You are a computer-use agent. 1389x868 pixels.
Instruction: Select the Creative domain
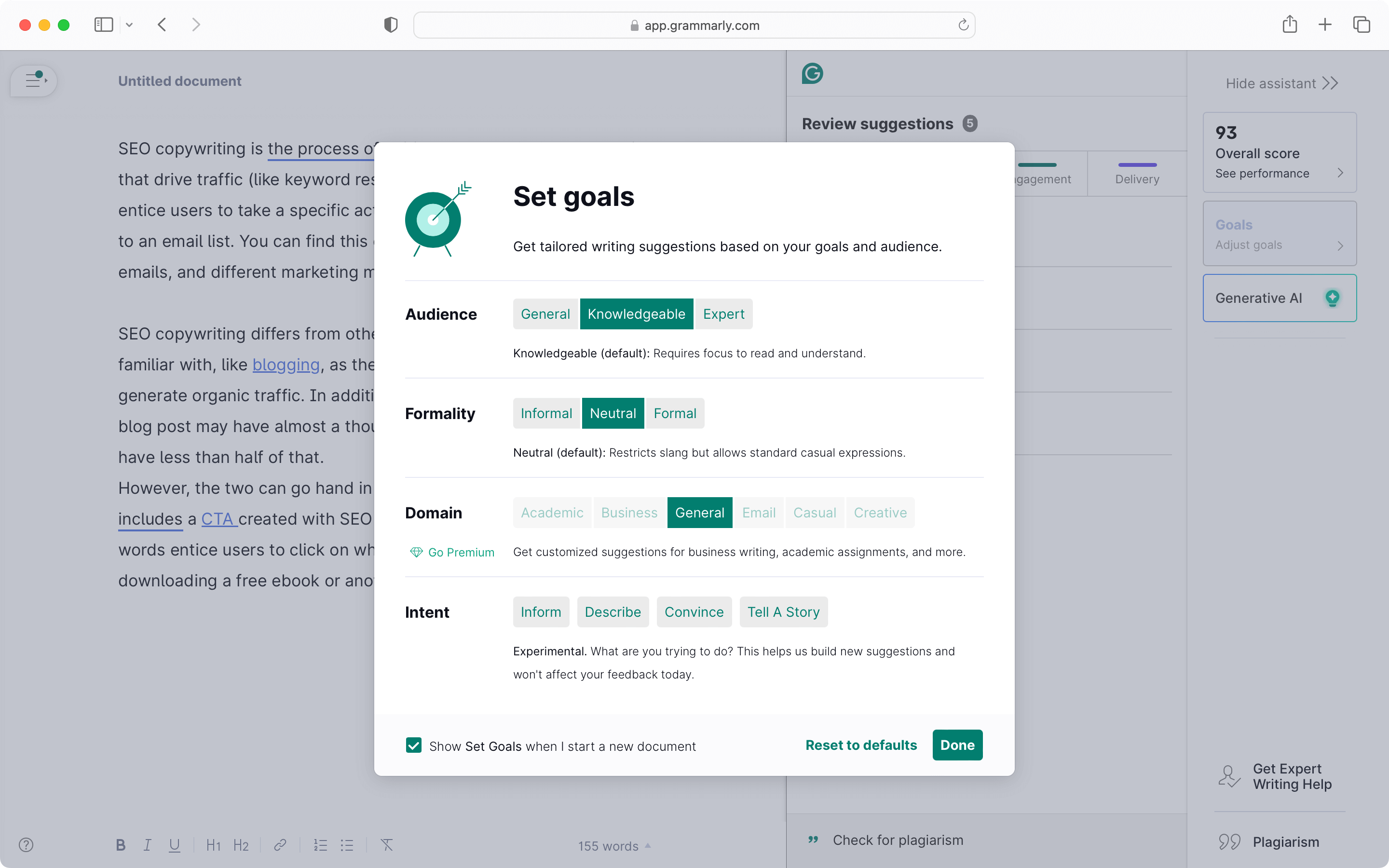pyautogui.click(x=881, y=513)
